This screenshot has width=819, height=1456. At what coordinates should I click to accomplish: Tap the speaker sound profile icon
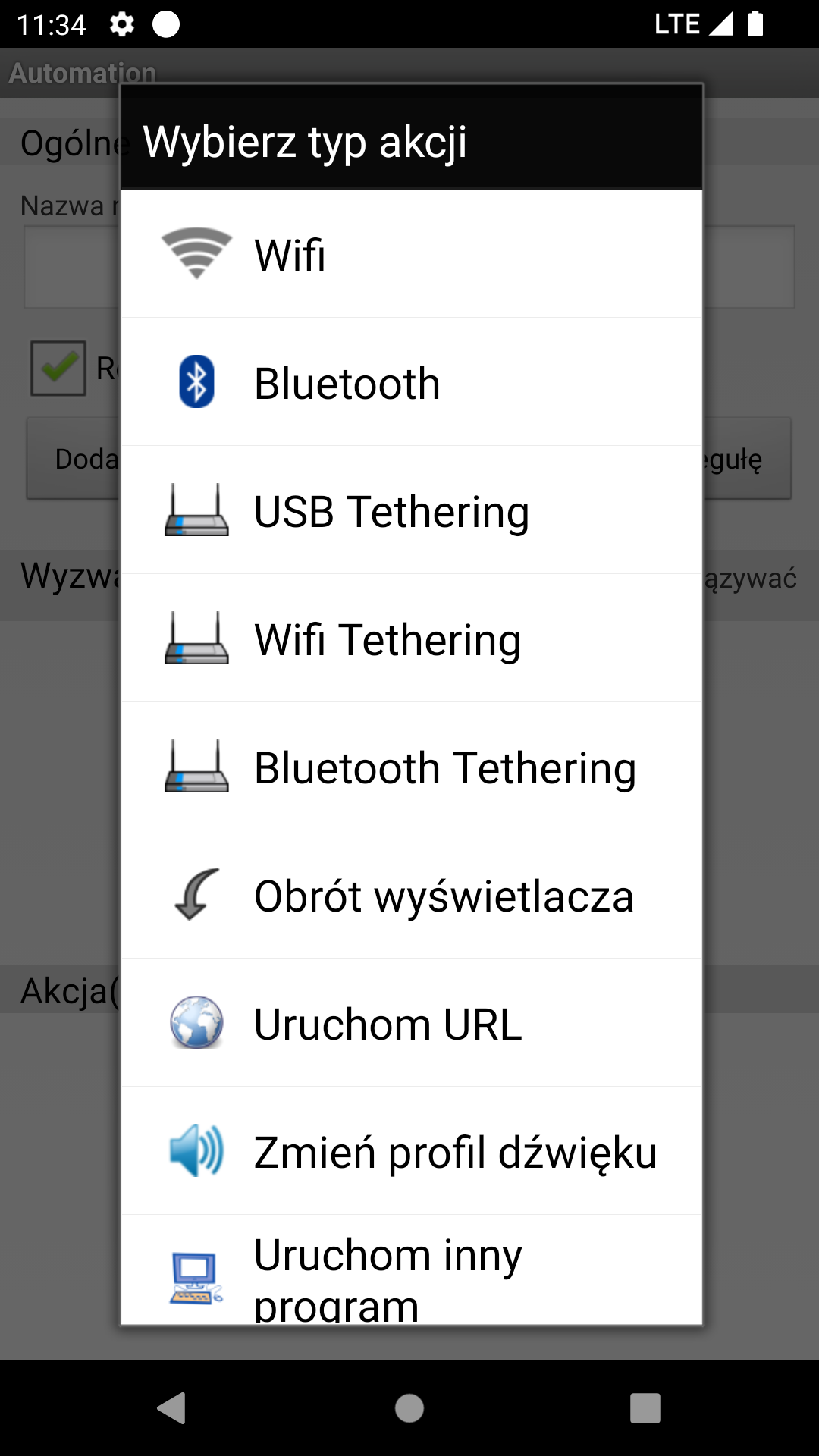pos(196,1151)
